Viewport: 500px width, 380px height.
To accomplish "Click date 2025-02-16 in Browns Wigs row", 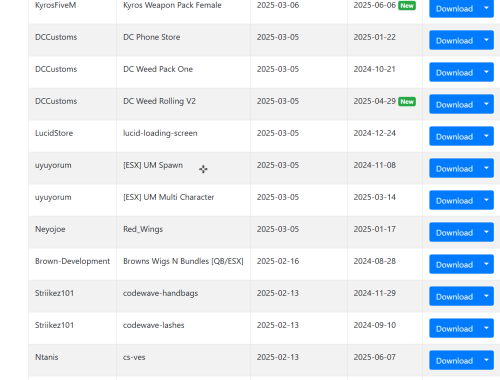I will (278, 261).
